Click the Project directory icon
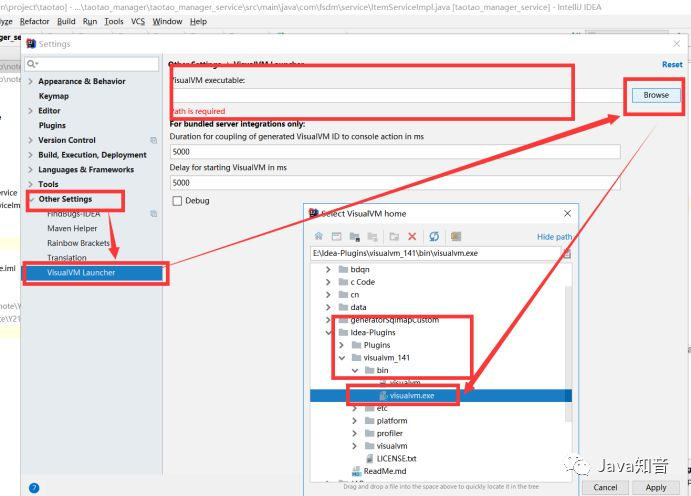The image size is (691, 496). 354,237
